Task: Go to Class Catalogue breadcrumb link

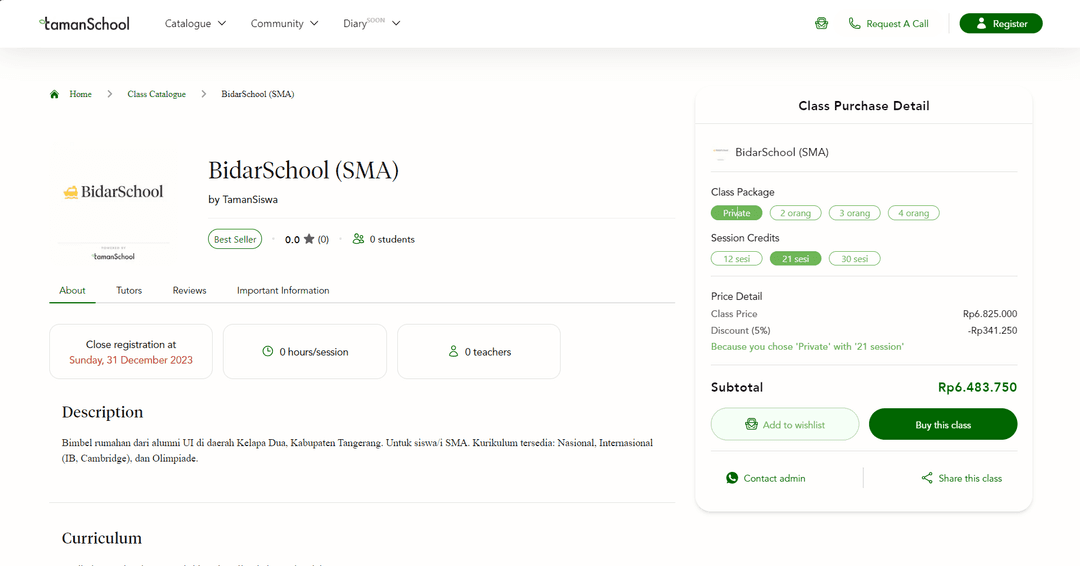Action: pyautogui.click(x=156, y=94)
